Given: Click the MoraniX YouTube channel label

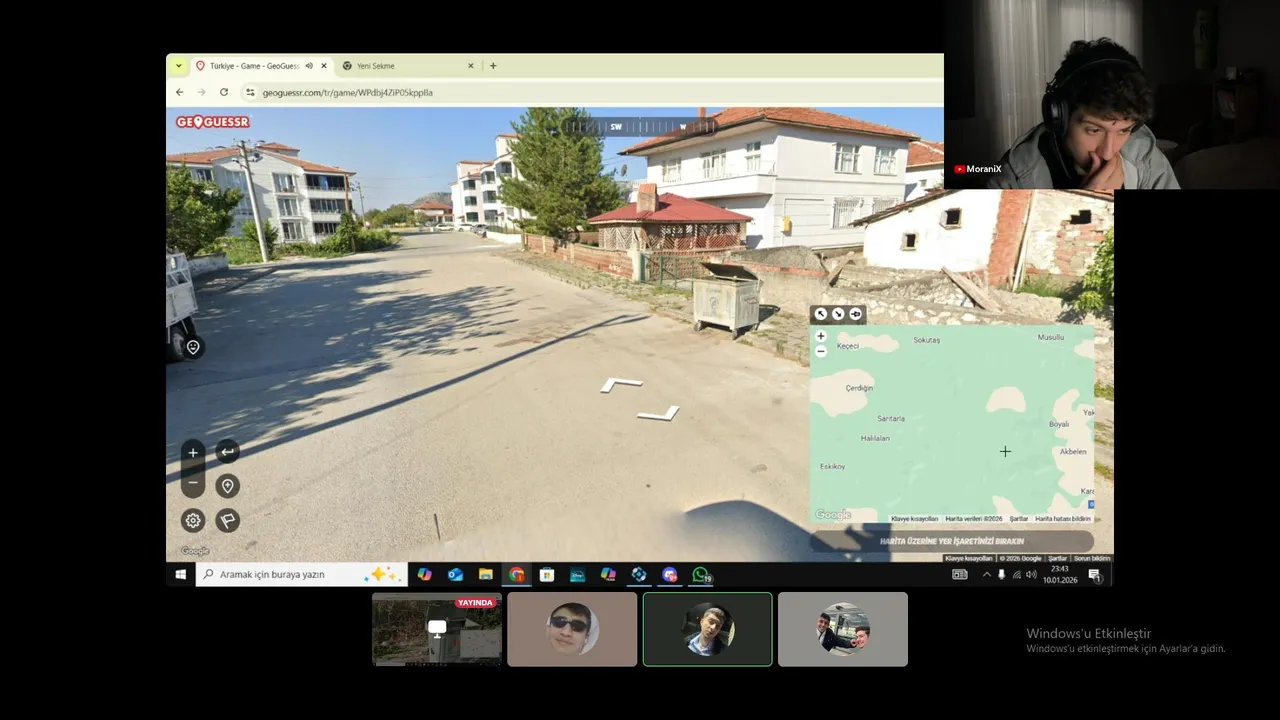Looking at the screenshot, I should pos(978,169).
